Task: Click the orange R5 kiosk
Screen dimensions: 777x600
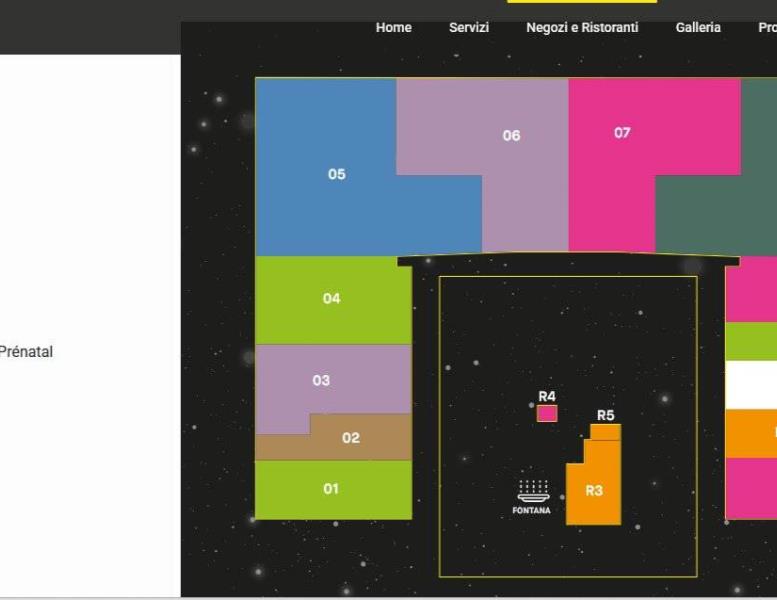Action: pos(605,432)
